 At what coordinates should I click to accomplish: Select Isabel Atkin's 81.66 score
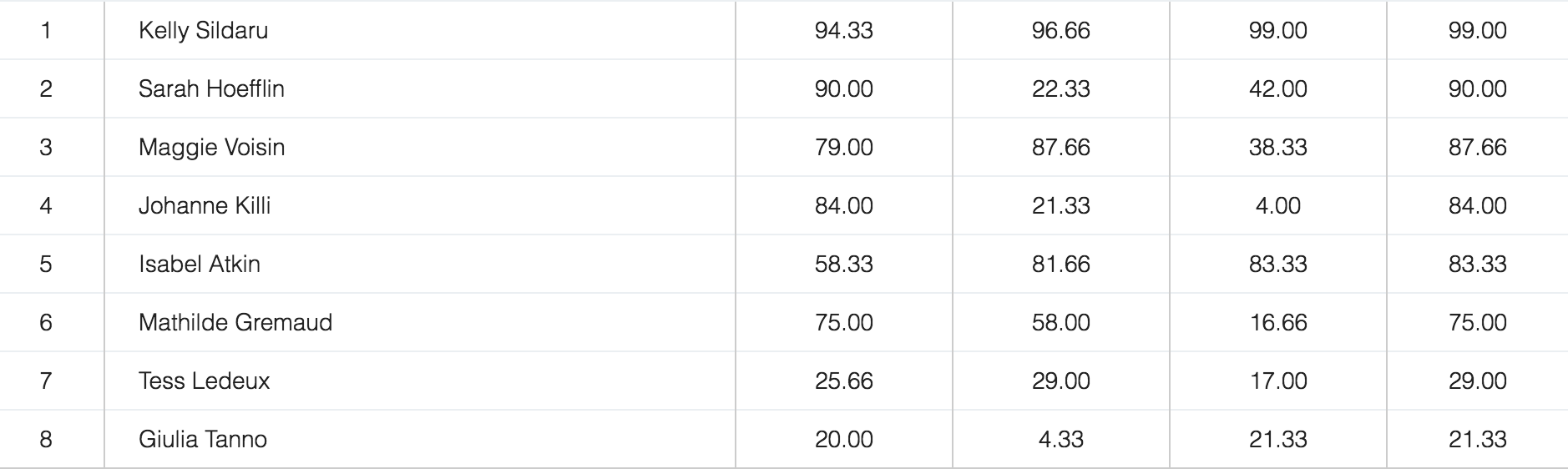tap(1060, 265)
